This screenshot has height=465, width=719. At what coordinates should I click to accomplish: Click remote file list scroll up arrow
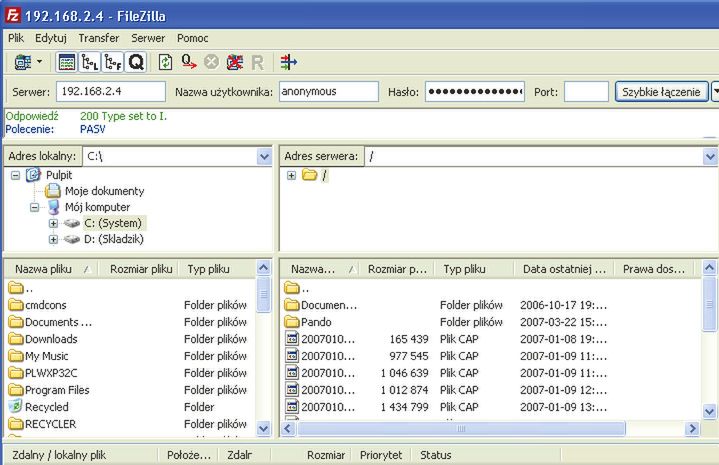point(709,267)
